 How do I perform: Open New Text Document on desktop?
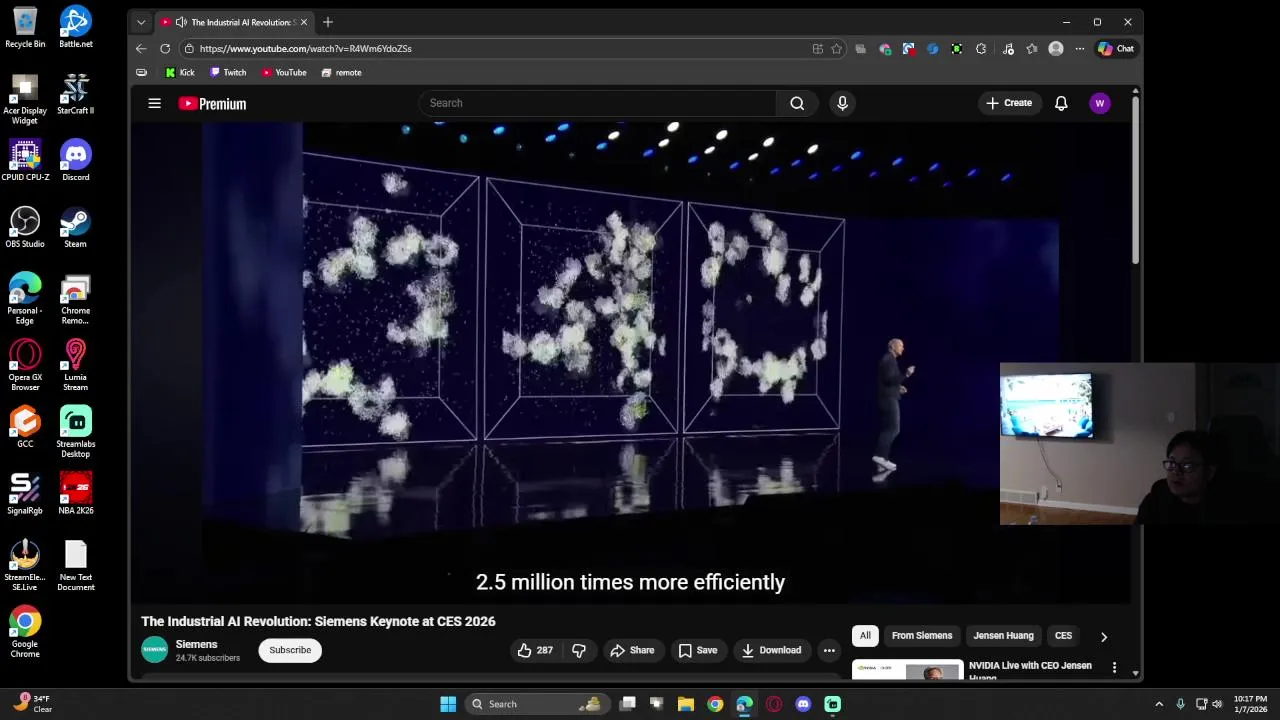[76, 565]
